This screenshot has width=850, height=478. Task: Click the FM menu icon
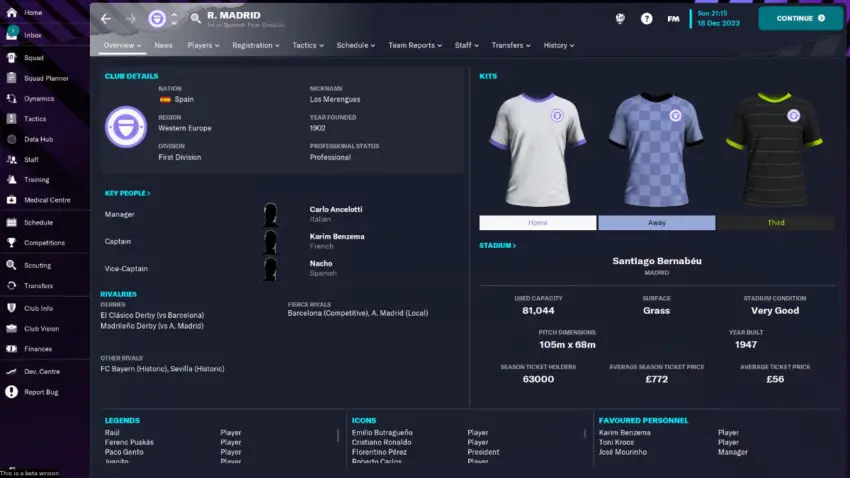[x=673, y=19]
